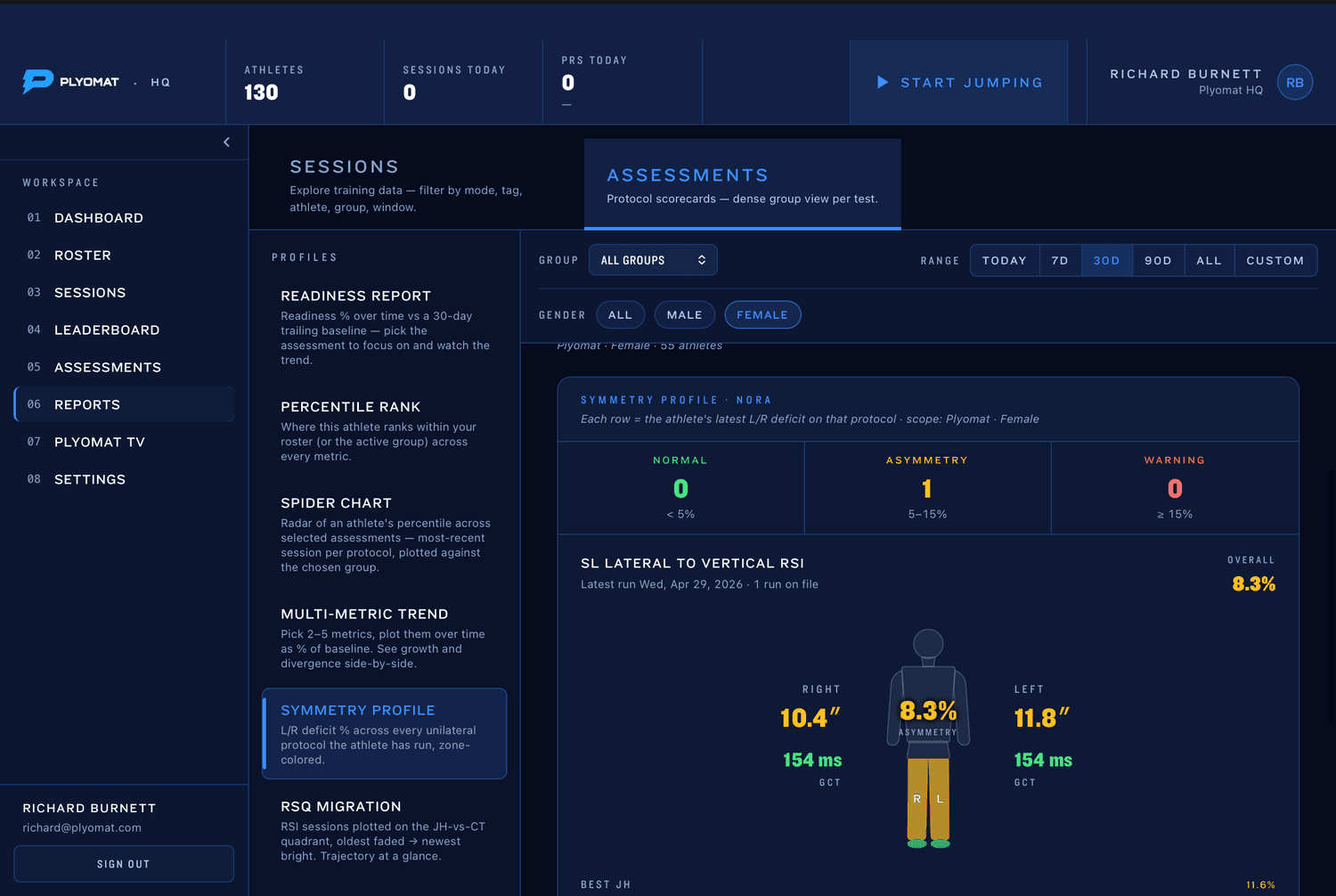1336x896 pixels.
Task: Click the HQ workspace label
Action: click(160, 83)
